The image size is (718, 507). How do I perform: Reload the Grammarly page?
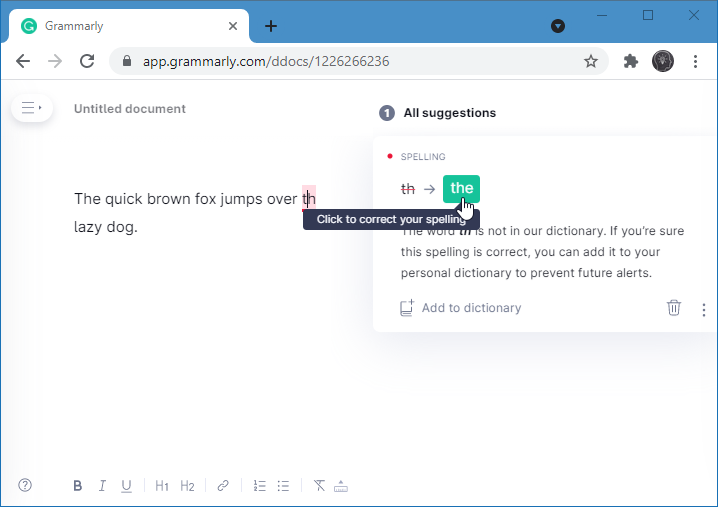pyautogui.click(x=87, y=61)
